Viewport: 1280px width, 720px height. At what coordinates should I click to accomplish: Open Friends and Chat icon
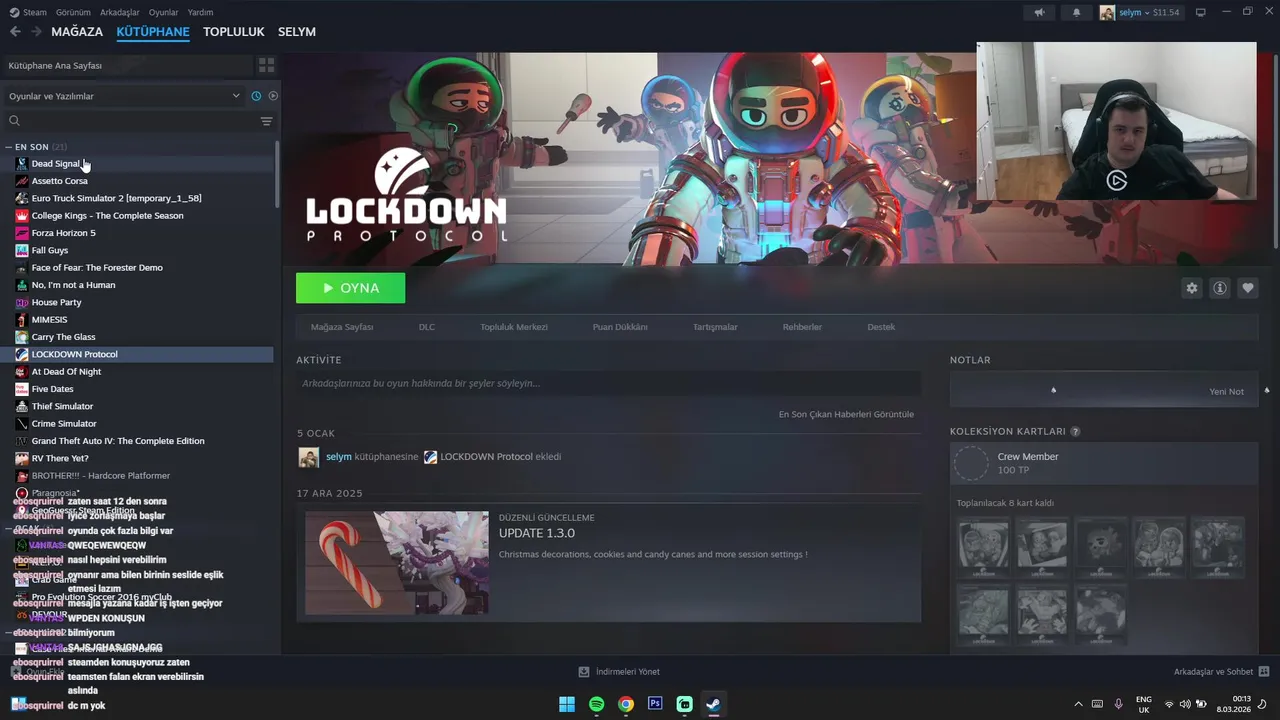[x=1264, y=672]
